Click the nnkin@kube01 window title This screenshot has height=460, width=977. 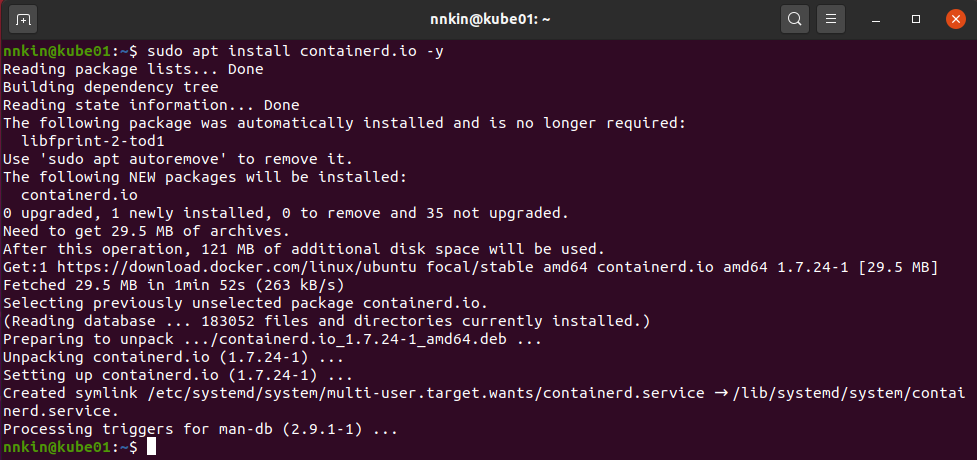(x=488, y=19)
